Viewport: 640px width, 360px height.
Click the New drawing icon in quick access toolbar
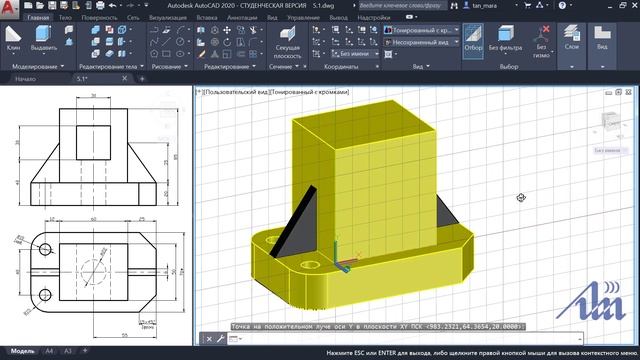(28, 6)
